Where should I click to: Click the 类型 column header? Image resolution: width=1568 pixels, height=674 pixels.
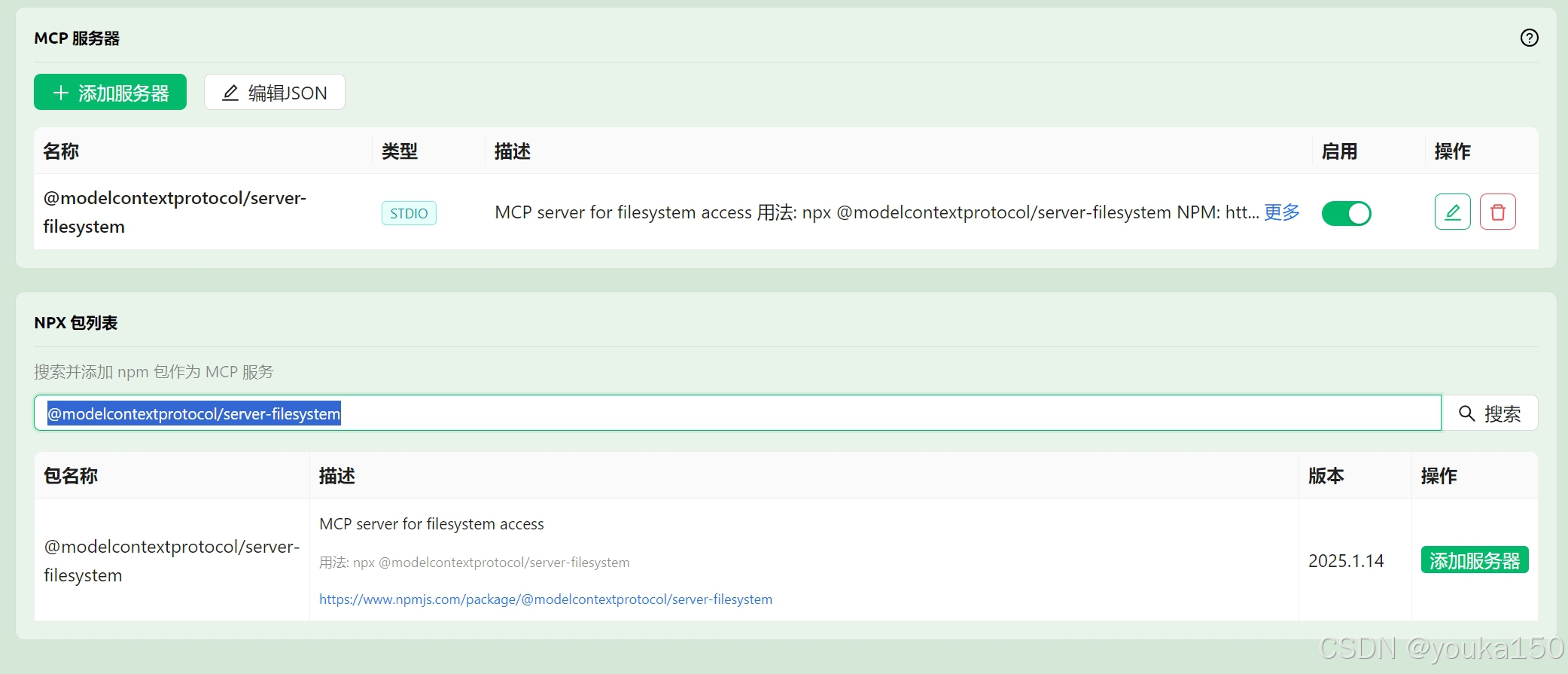click(400, 151)
